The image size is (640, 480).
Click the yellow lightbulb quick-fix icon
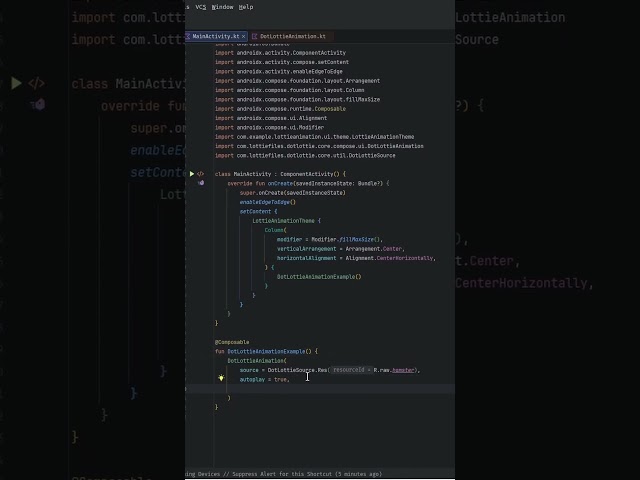pyautogui.click(x=221, y=378)
